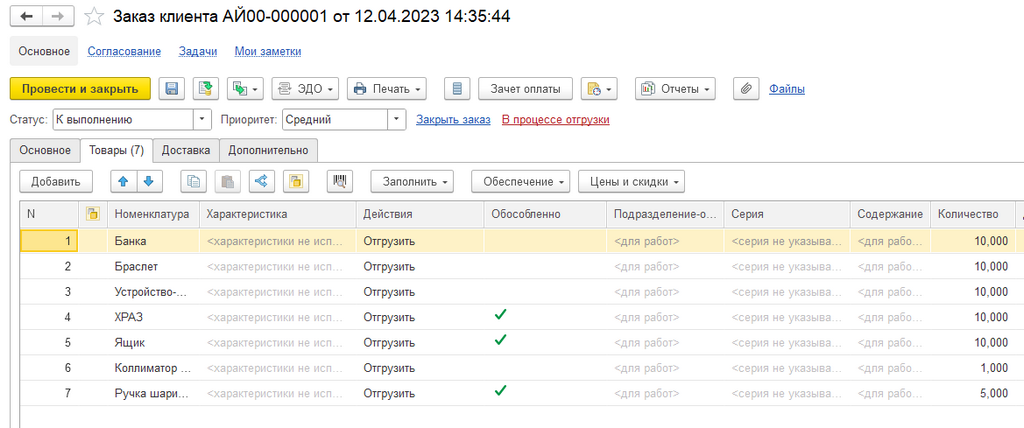Click the Количество column header

[x=972, y=214]
